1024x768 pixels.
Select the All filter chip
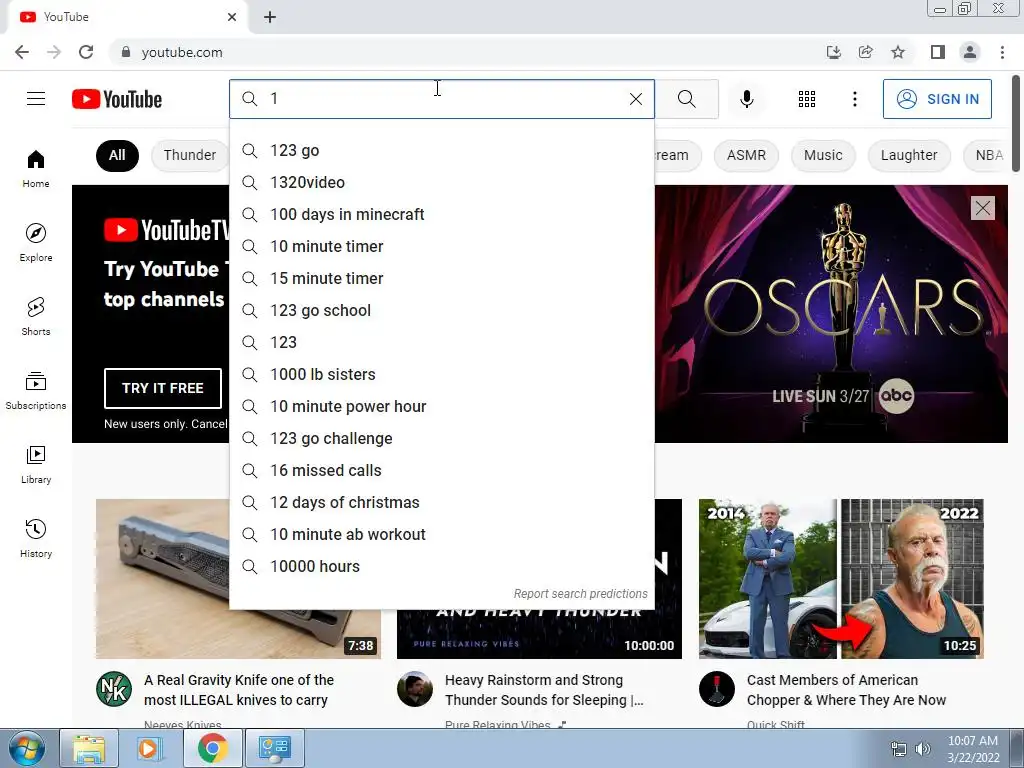click(x=117, y=155)
